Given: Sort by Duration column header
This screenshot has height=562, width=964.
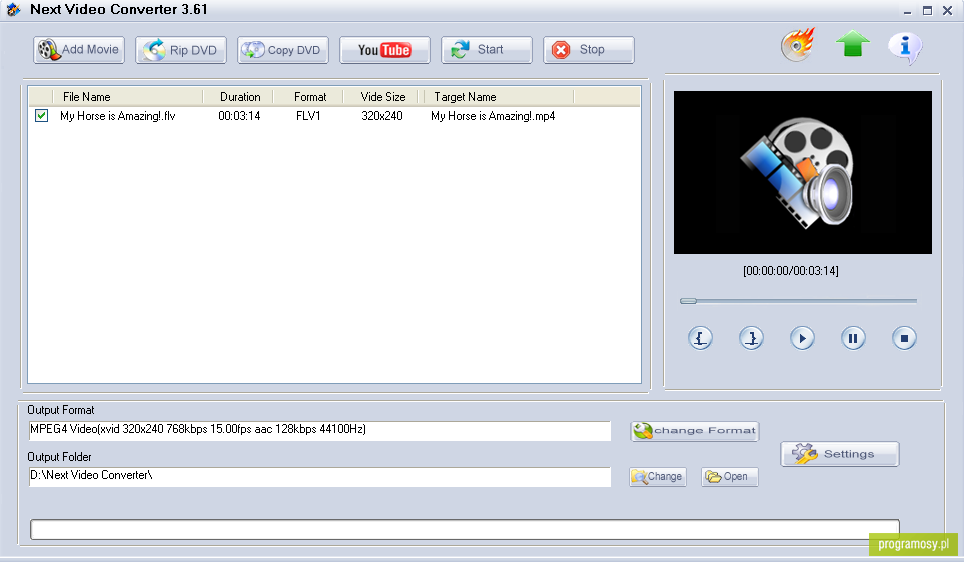Looking at the screenshot, I should click(240, 97).
